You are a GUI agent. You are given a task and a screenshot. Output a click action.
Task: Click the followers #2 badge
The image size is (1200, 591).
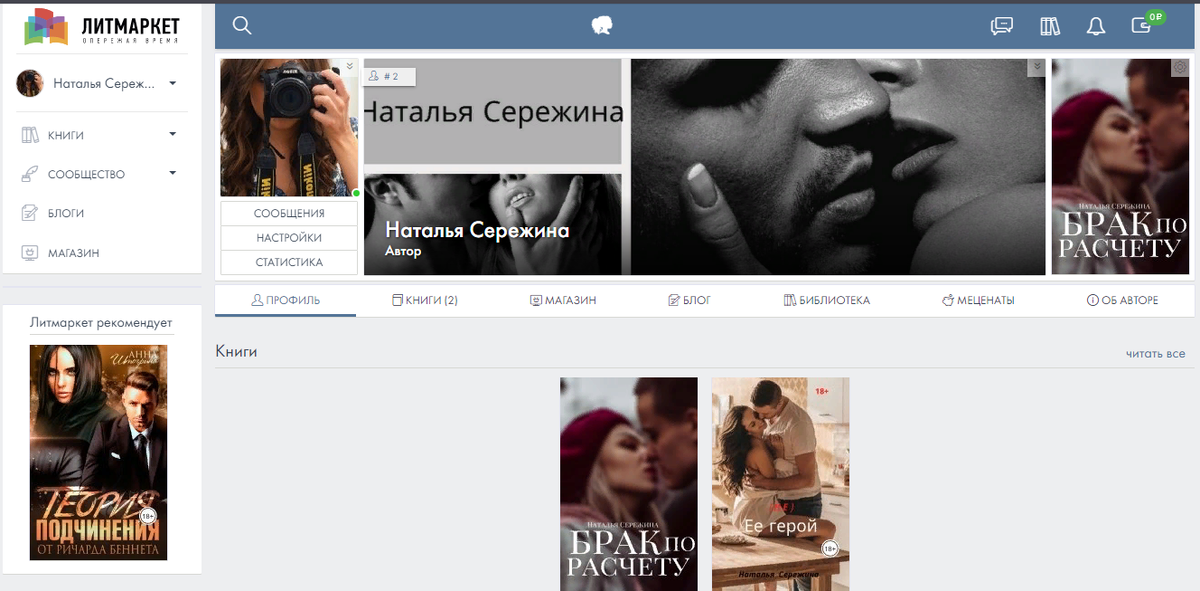tap(387, 76)
